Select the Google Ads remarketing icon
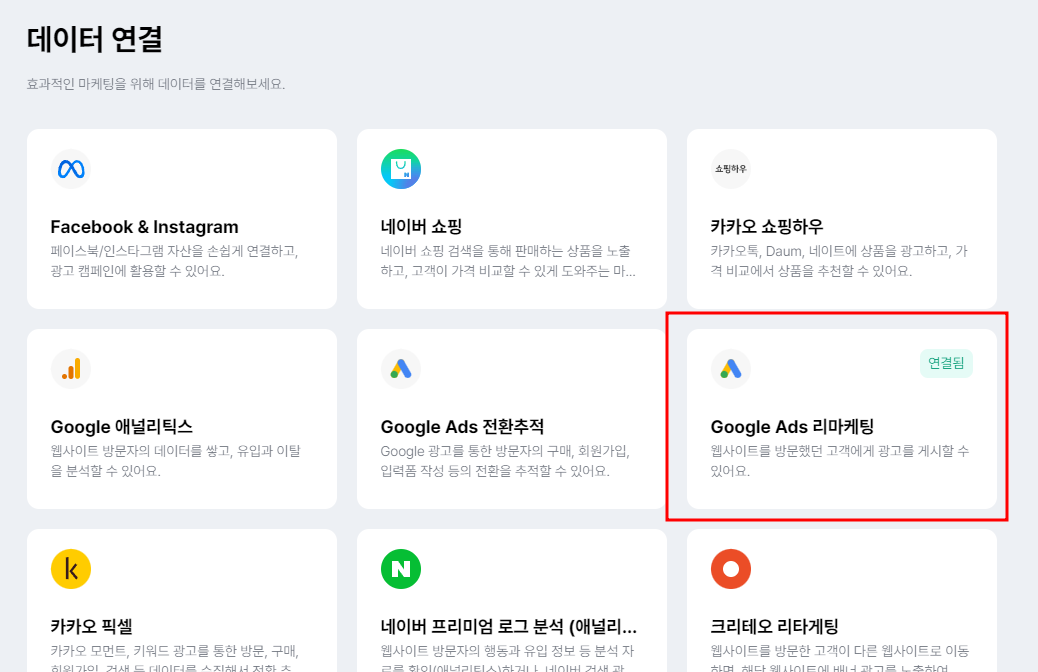 [731, 369]
